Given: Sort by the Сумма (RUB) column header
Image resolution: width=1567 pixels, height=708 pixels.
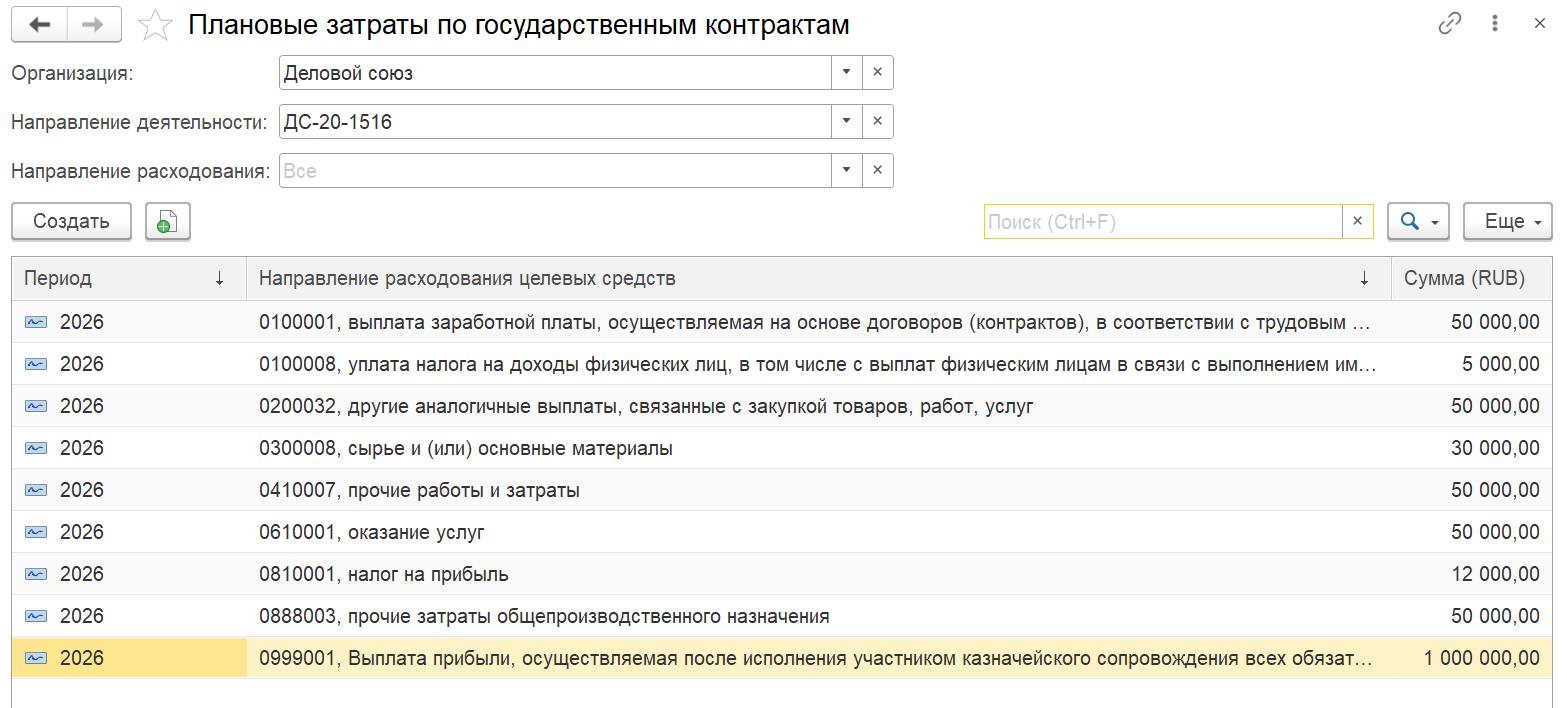Looking at the screenshot, I should click(1471, 279).
